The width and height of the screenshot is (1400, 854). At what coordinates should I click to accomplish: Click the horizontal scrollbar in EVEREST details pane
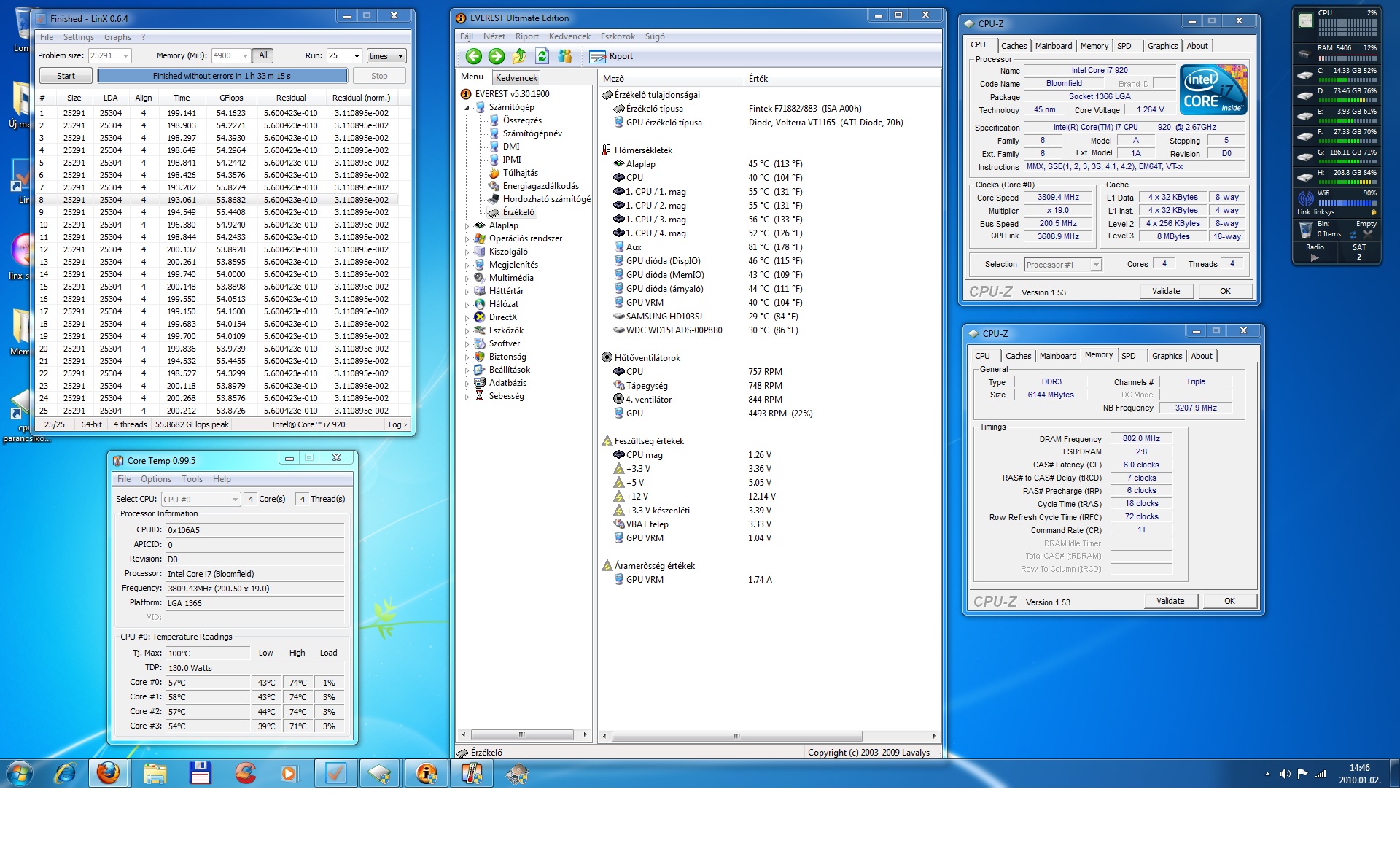[x=736, y=736]
